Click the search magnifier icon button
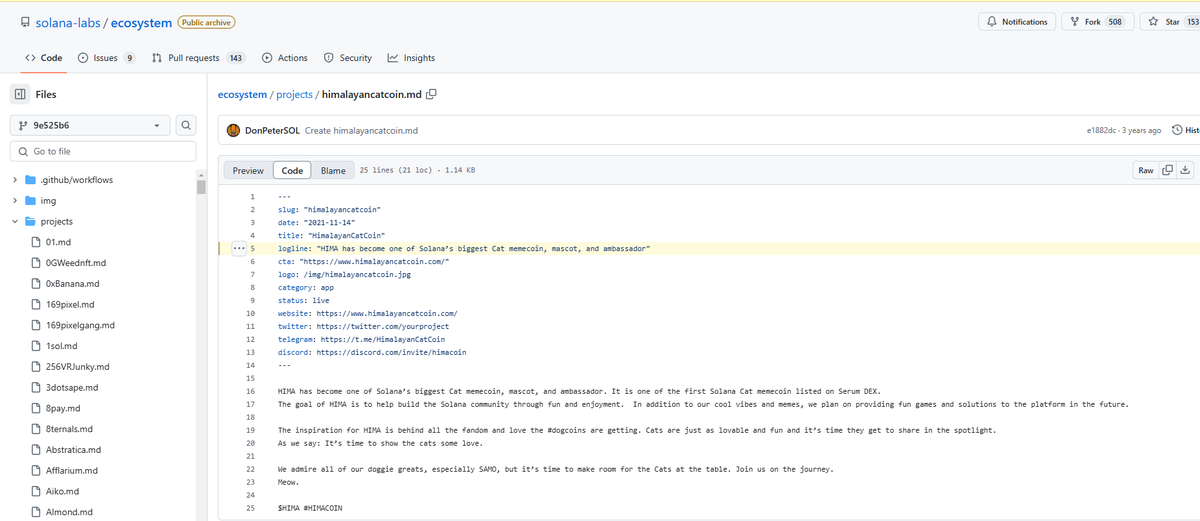Image resolution: width=1200 pixels, height=521 pixels. click(x=185, y=126)
